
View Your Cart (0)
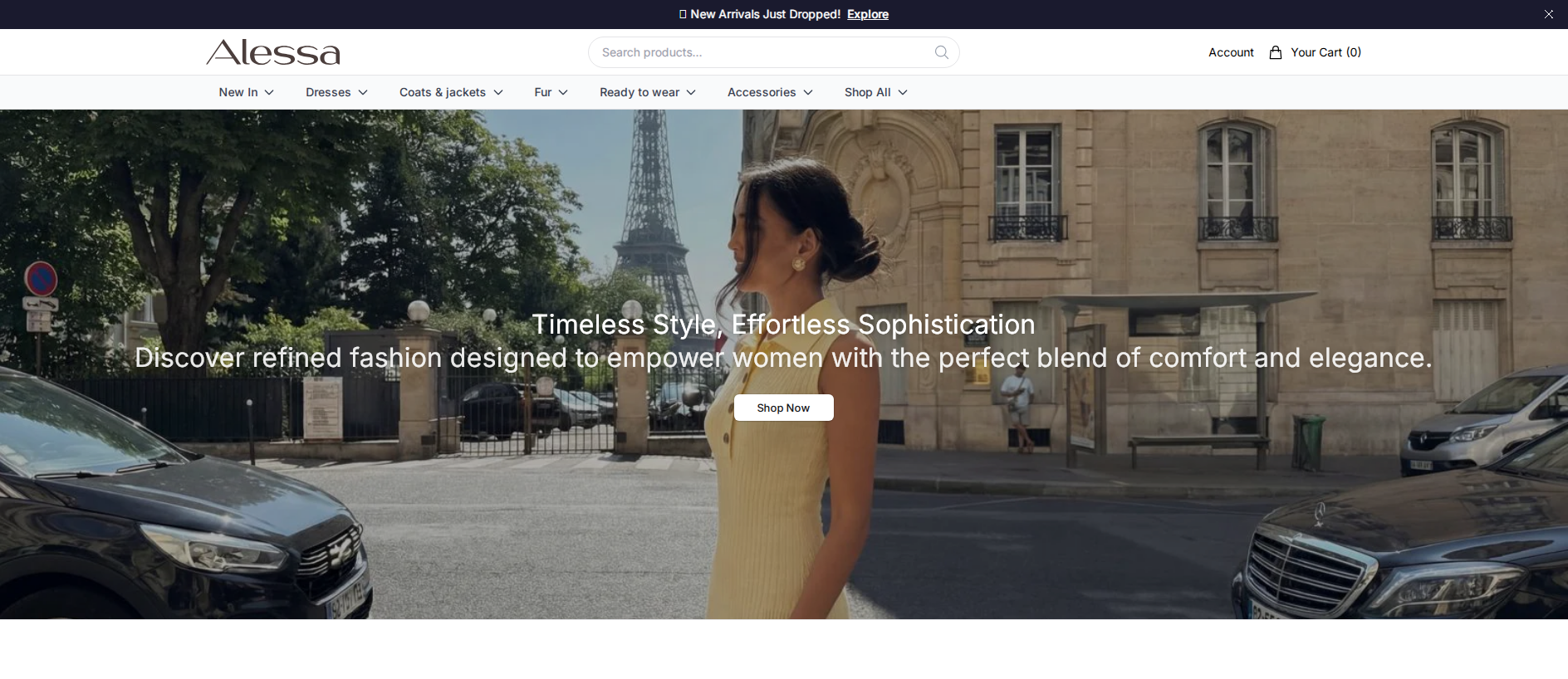tap(1325, 52)
